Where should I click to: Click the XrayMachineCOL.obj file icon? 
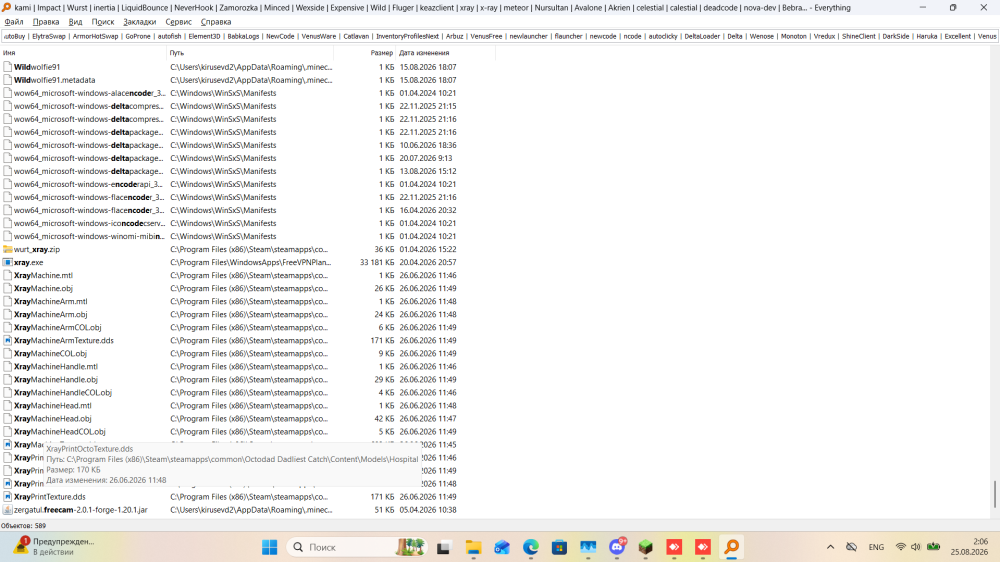pyautogui.click(x=8, y=353)
